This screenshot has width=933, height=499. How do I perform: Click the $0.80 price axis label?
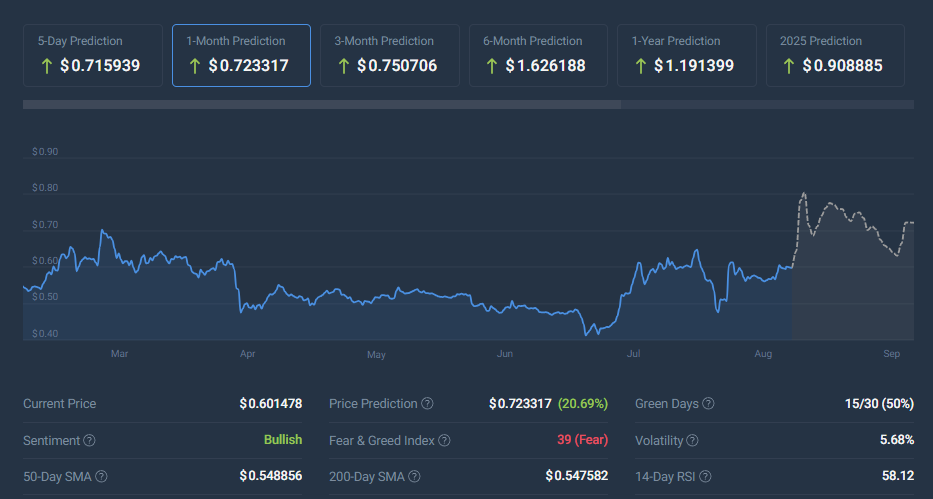pyautogui.click(x=45, y=188)
